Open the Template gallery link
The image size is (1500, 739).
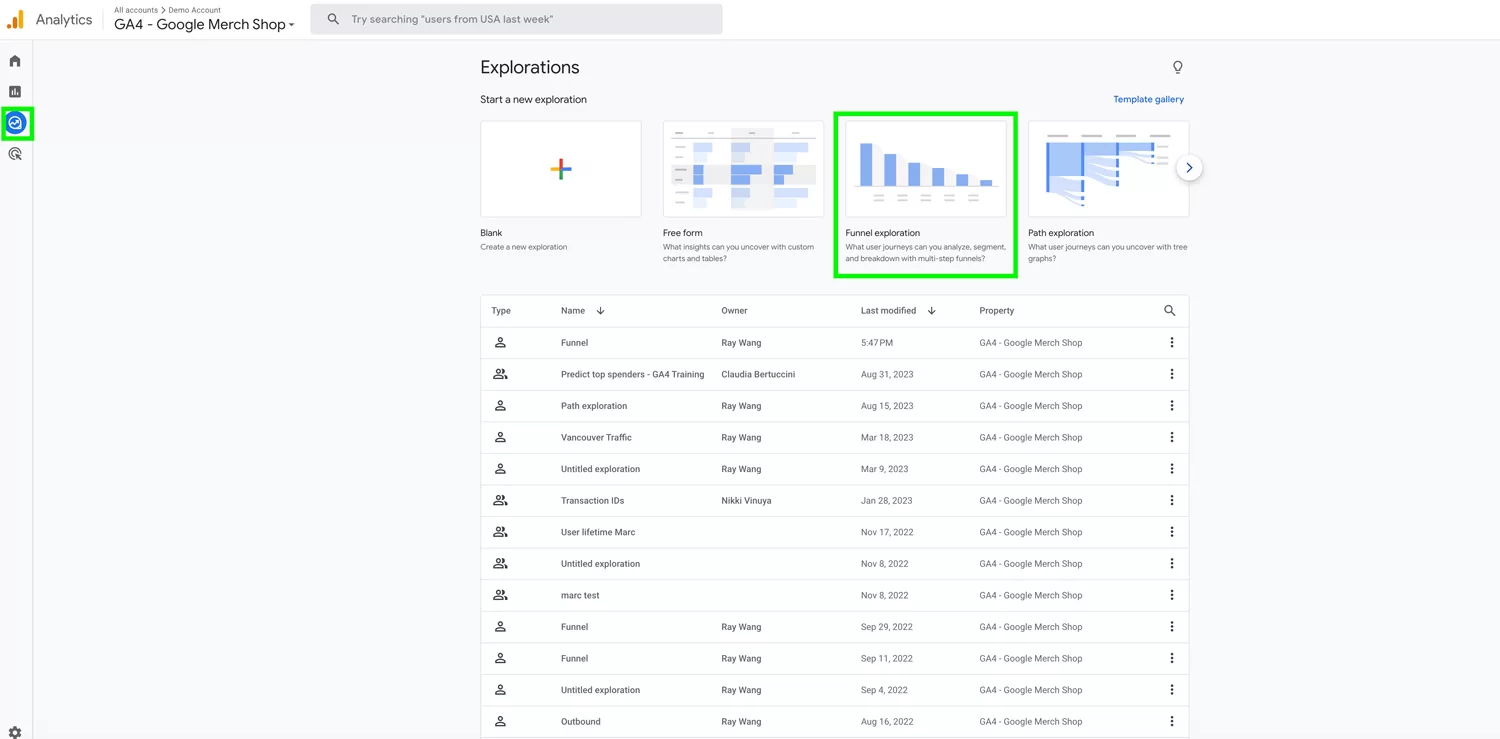[x=1148, y=99]
